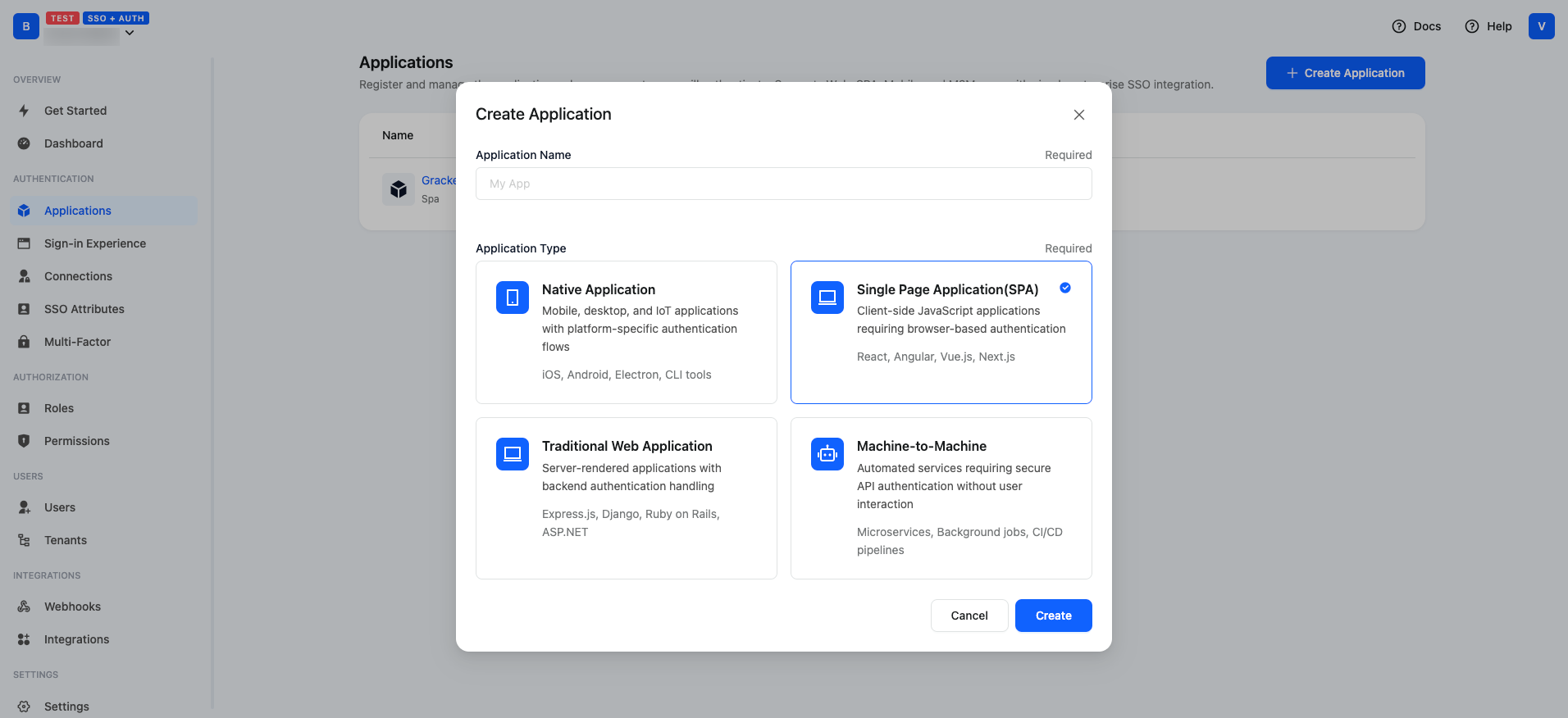The height and width of the screenshot is (718, 1568).
Task: Click the Multi-Factor lock icon
Action: point(24,342)
